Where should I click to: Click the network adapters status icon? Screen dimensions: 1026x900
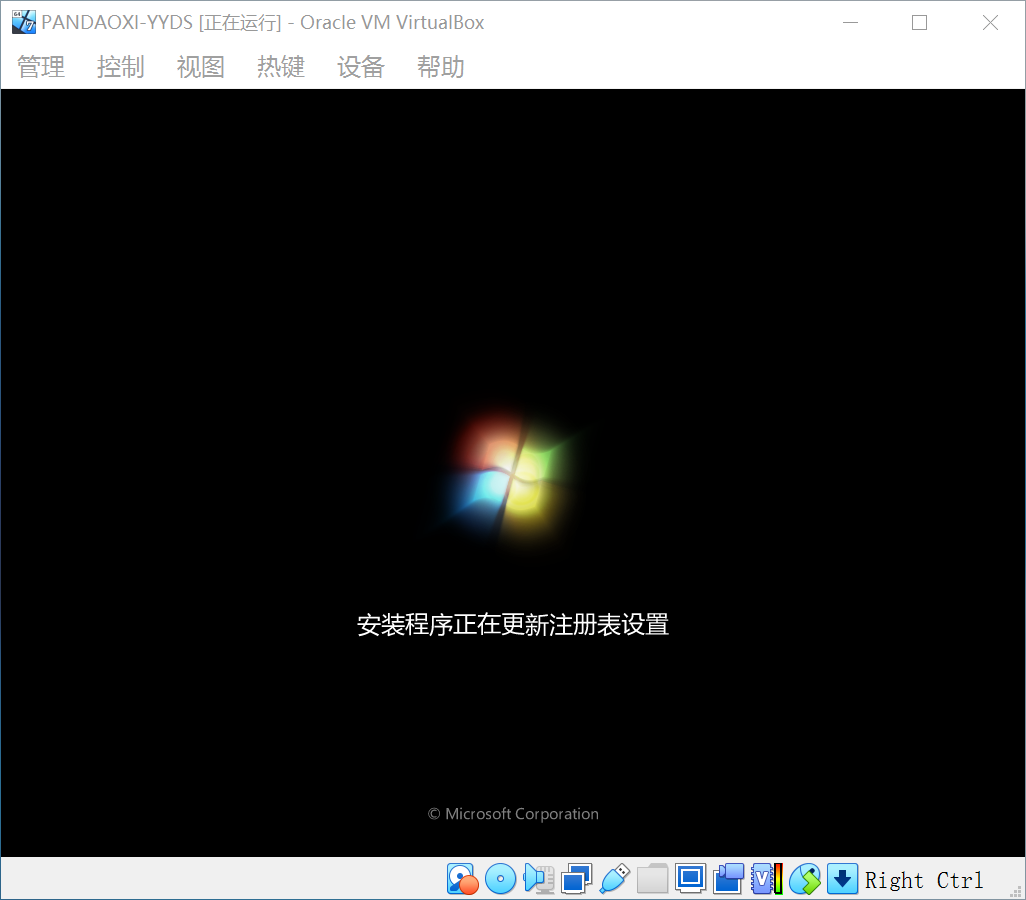(576, 879)
